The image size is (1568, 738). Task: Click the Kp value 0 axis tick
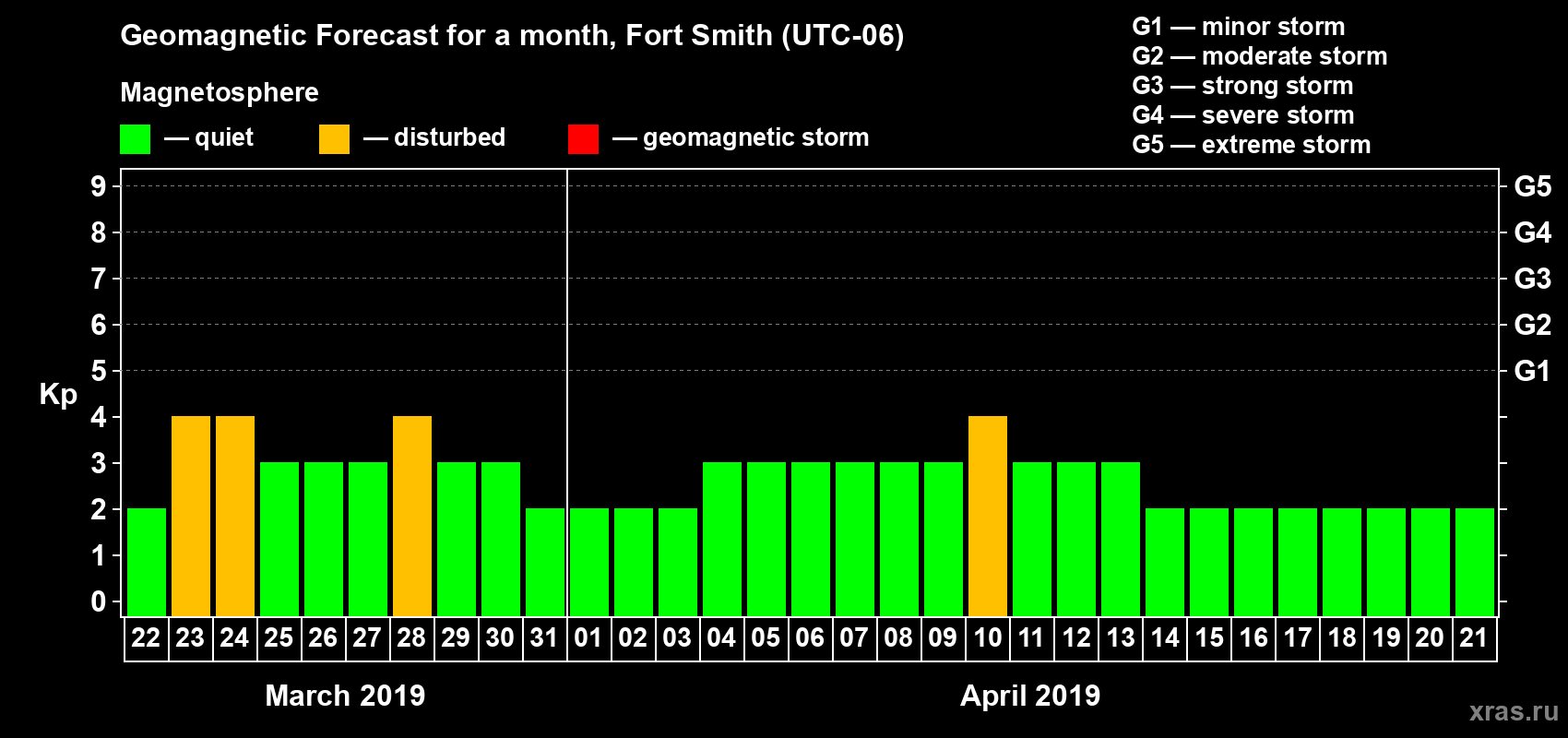tap(99, 601)
